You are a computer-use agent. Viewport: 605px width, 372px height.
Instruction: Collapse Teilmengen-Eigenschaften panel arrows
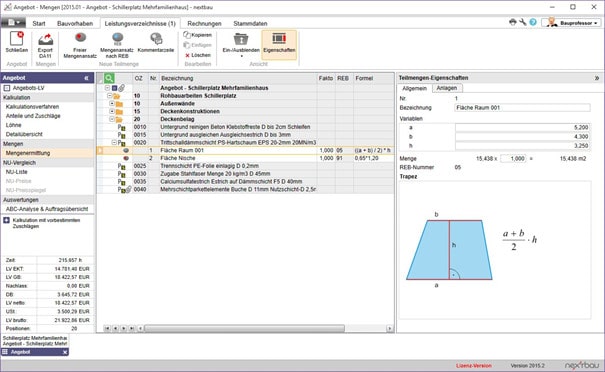(x=597, y=78)
